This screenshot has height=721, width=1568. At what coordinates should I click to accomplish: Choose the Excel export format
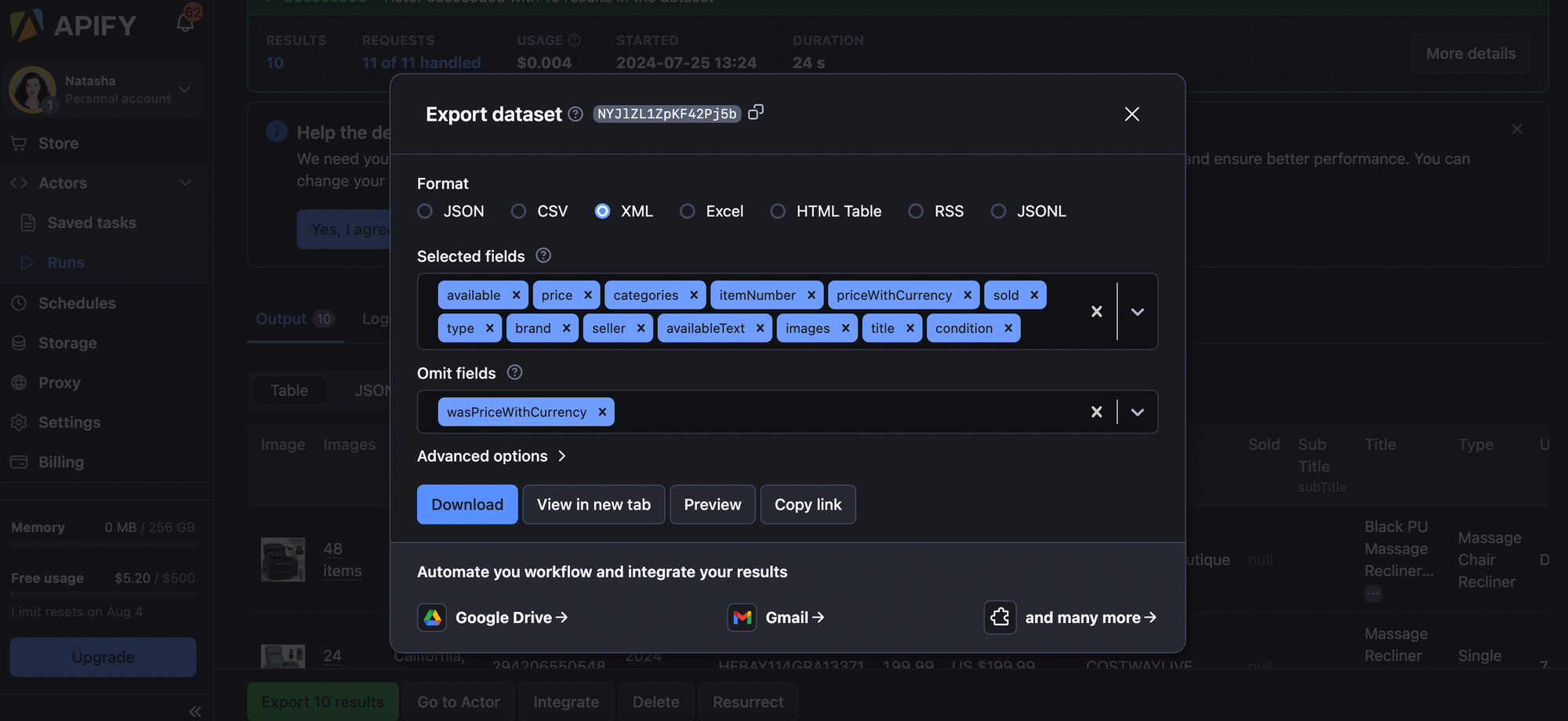[688, 211]
